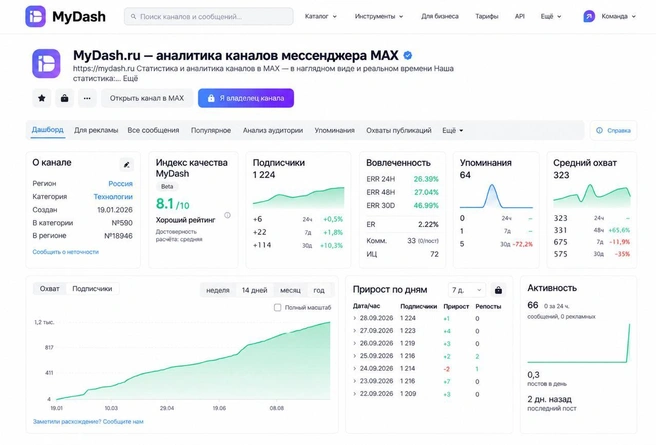Click Заметили расхождение? Сообщите нам link
Image resolution: width=656 pixels, height=445 pixels.
coord(88,422)
